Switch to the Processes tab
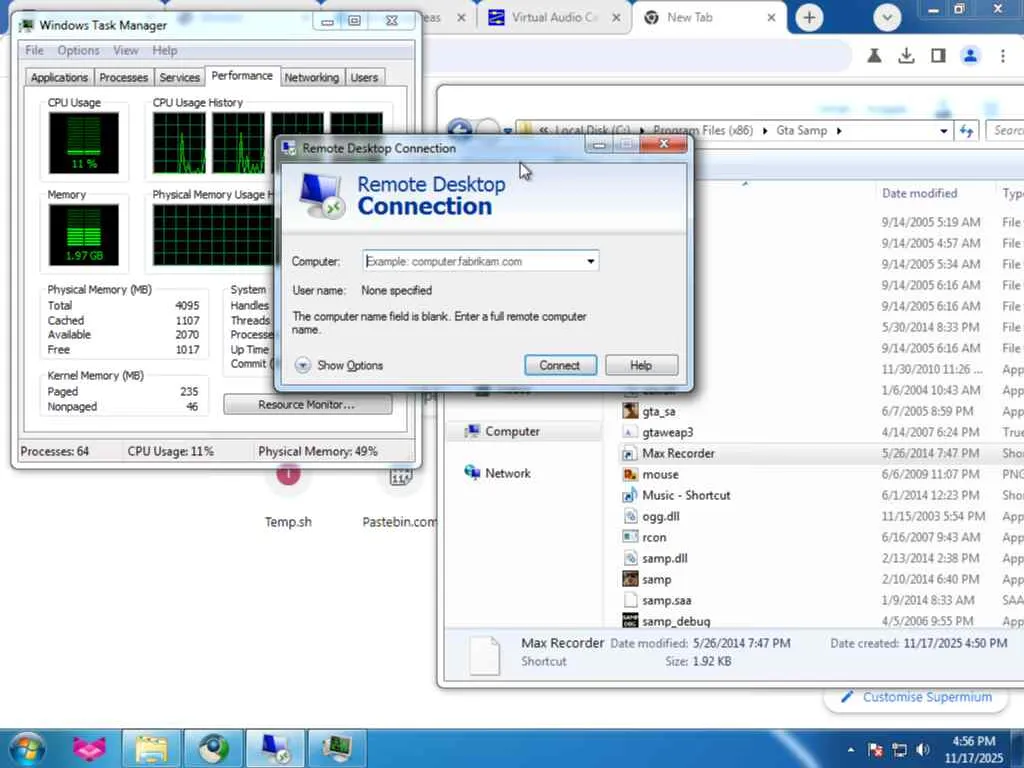This screenshot has height=768, width=1024. click(123, 78)
